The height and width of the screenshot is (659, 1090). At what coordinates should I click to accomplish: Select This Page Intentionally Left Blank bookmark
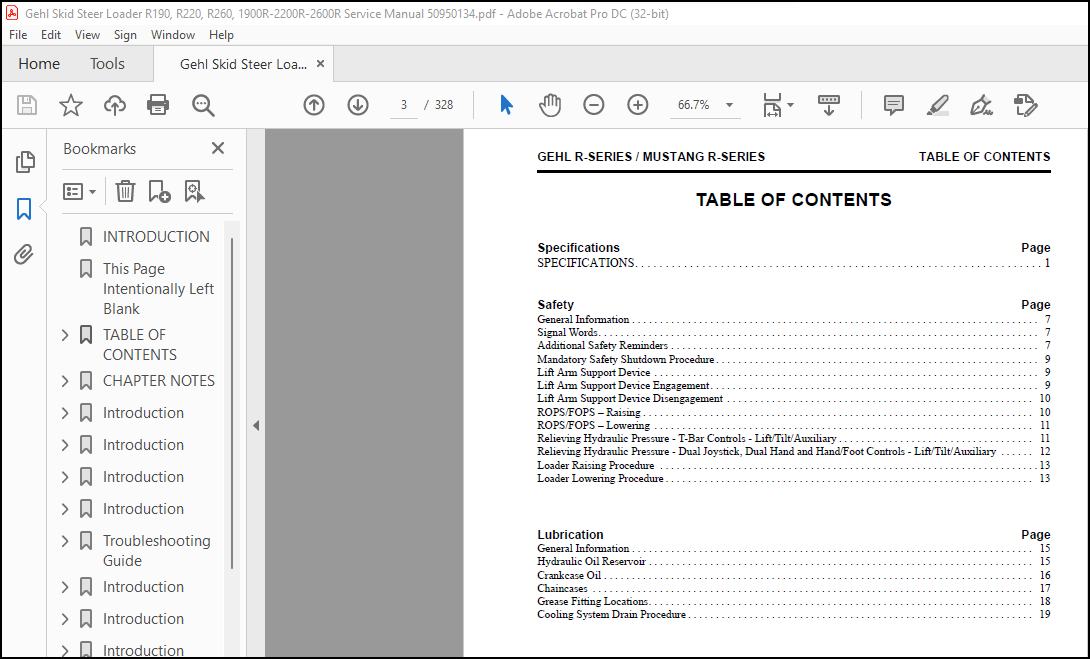pyautogui.click(x=158, y=288)
